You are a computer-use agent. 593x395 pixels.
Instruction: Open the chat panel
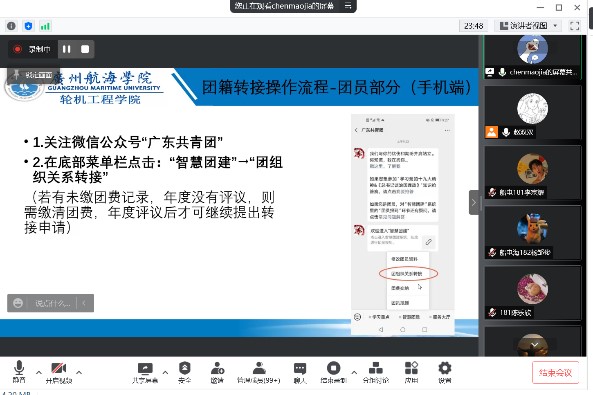click(x=300, y=372)
